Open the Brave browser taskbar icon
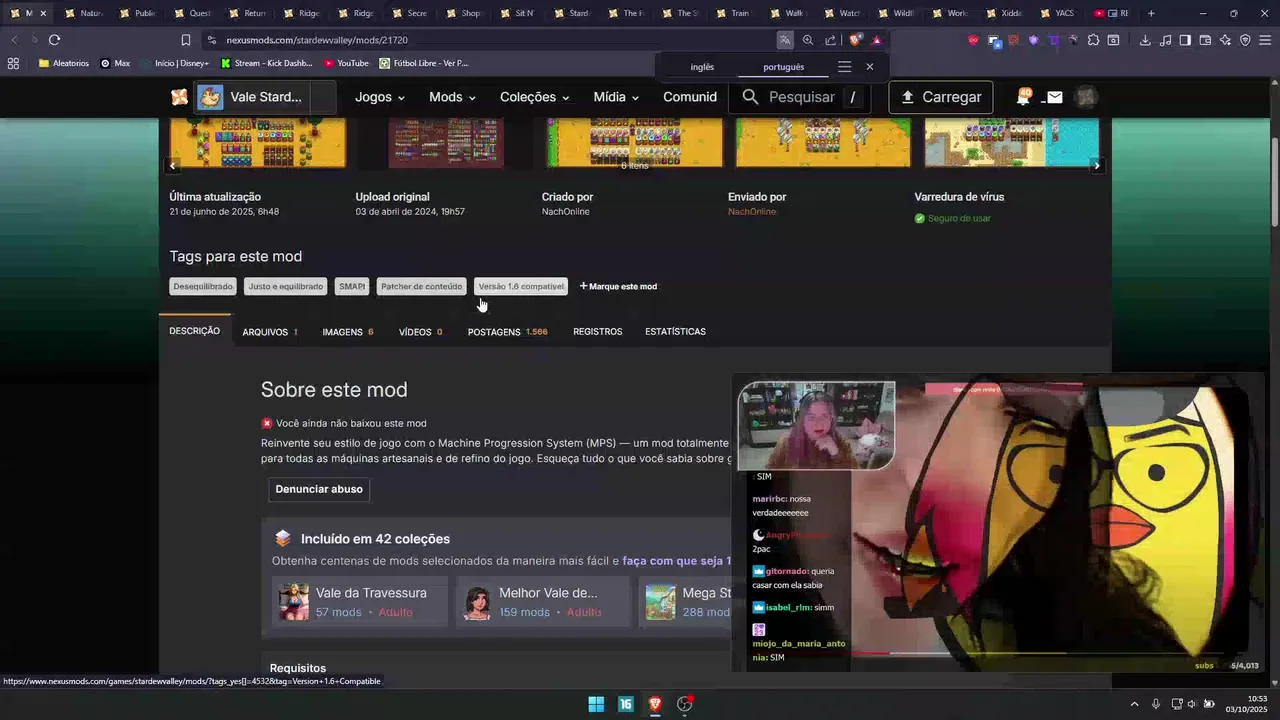Image resolution: width=1280 pixels, height=720 pixels. (655, 704)
